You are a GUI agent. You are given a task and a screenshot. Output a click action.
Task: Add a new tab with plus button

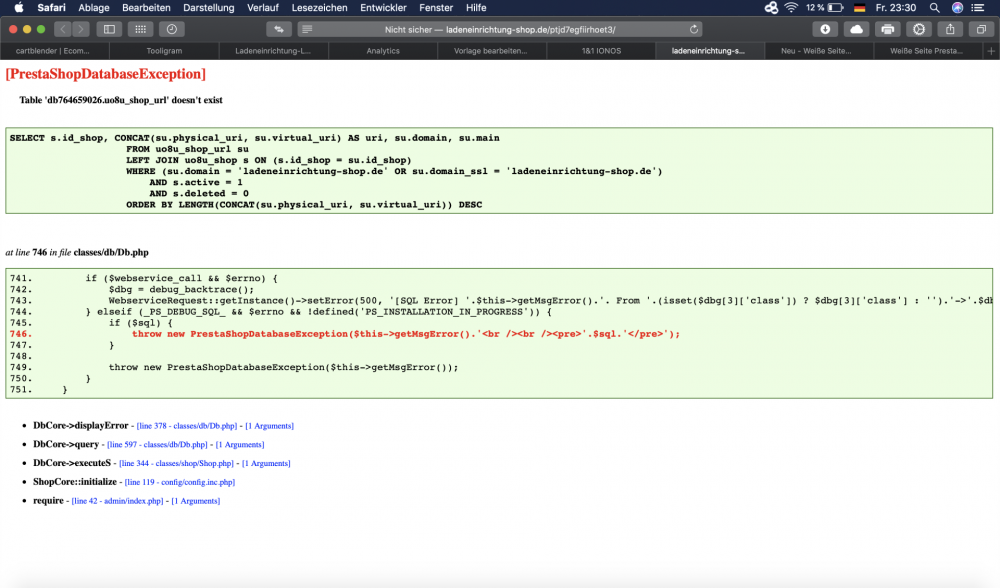click(x=991, y=50)
